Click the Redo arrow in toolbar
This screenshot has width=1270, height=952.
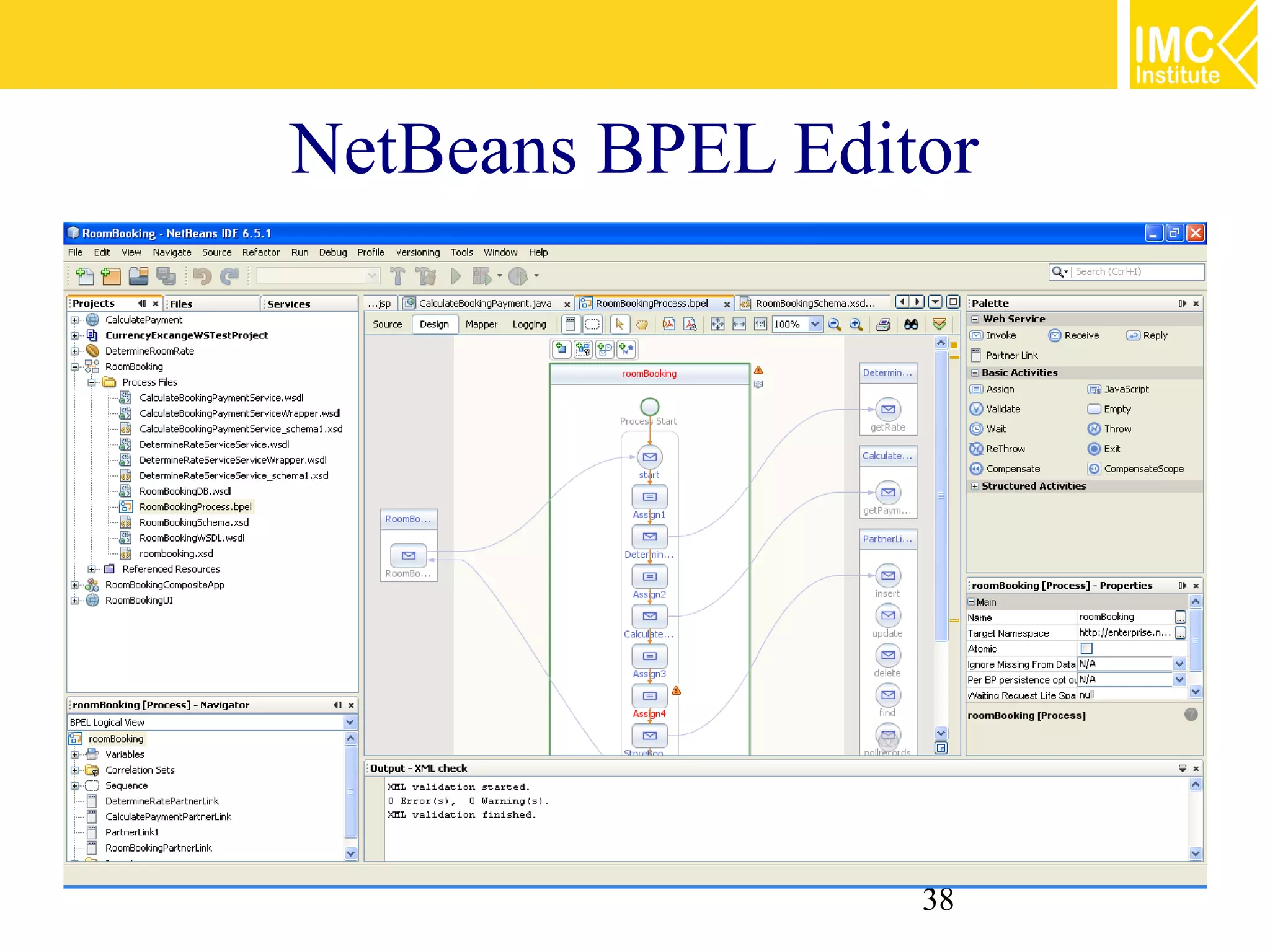[229, 276]
